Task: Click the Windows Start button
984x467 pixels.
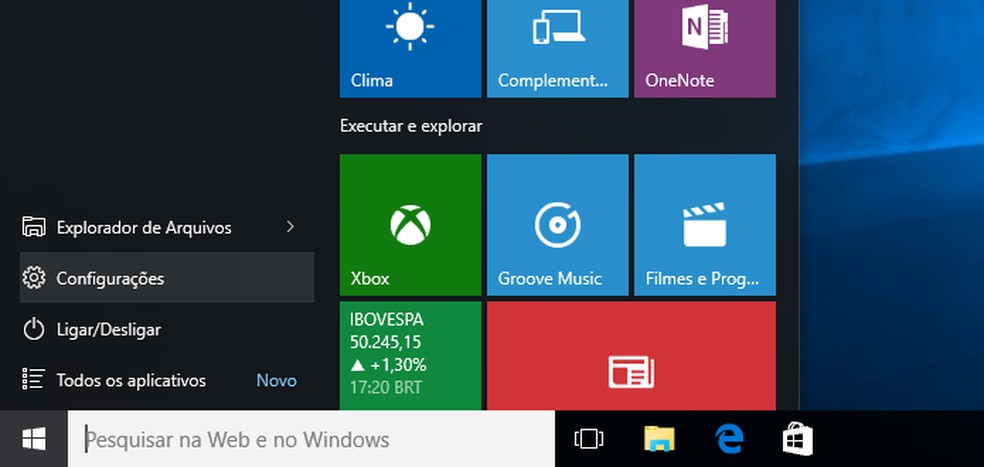Action: pyautogui.click(x=33, y=439)
